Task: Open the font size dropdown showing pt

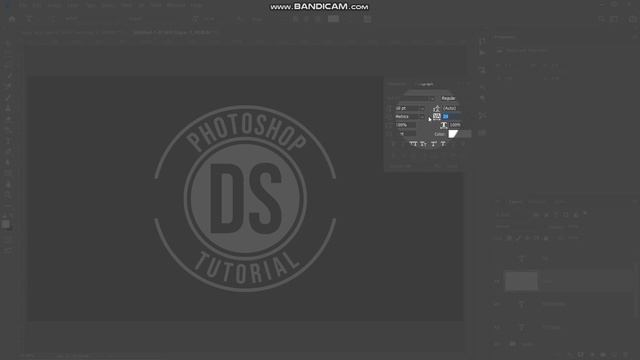Action: pos(409,108)
